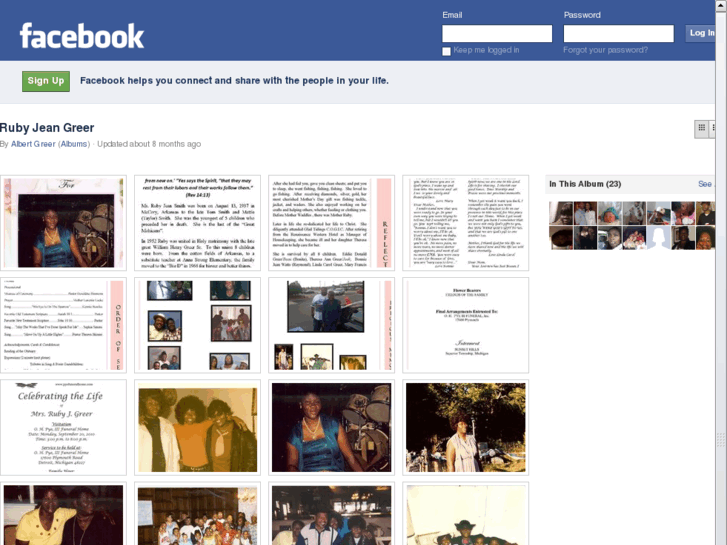Image resolution: width=727 pixels, height=545 pixels.
Task: Click the 'Updated about 8 months ago' text
Action: click(x=149, y=144)
